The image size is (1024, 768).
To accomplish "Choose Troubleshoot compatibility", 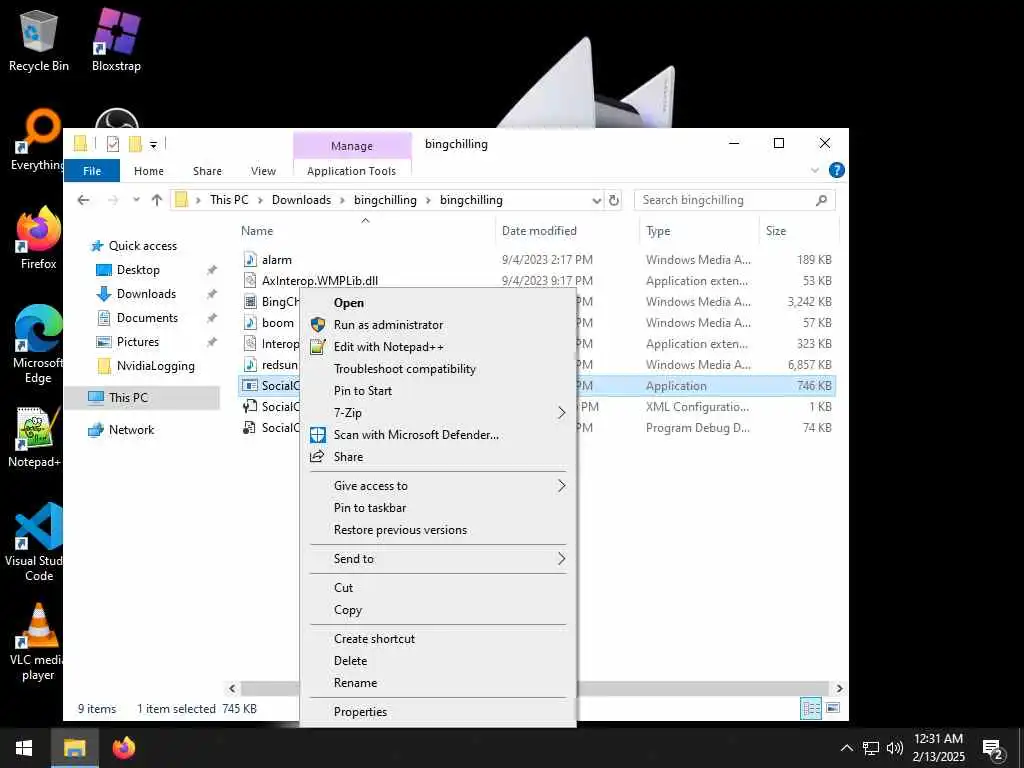I will [438, 369].
